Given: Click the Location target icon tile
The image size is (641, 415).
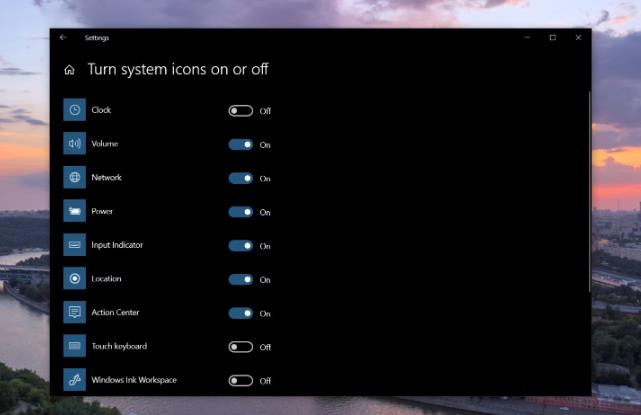Looking at the screenshot, I should (74, 278).
